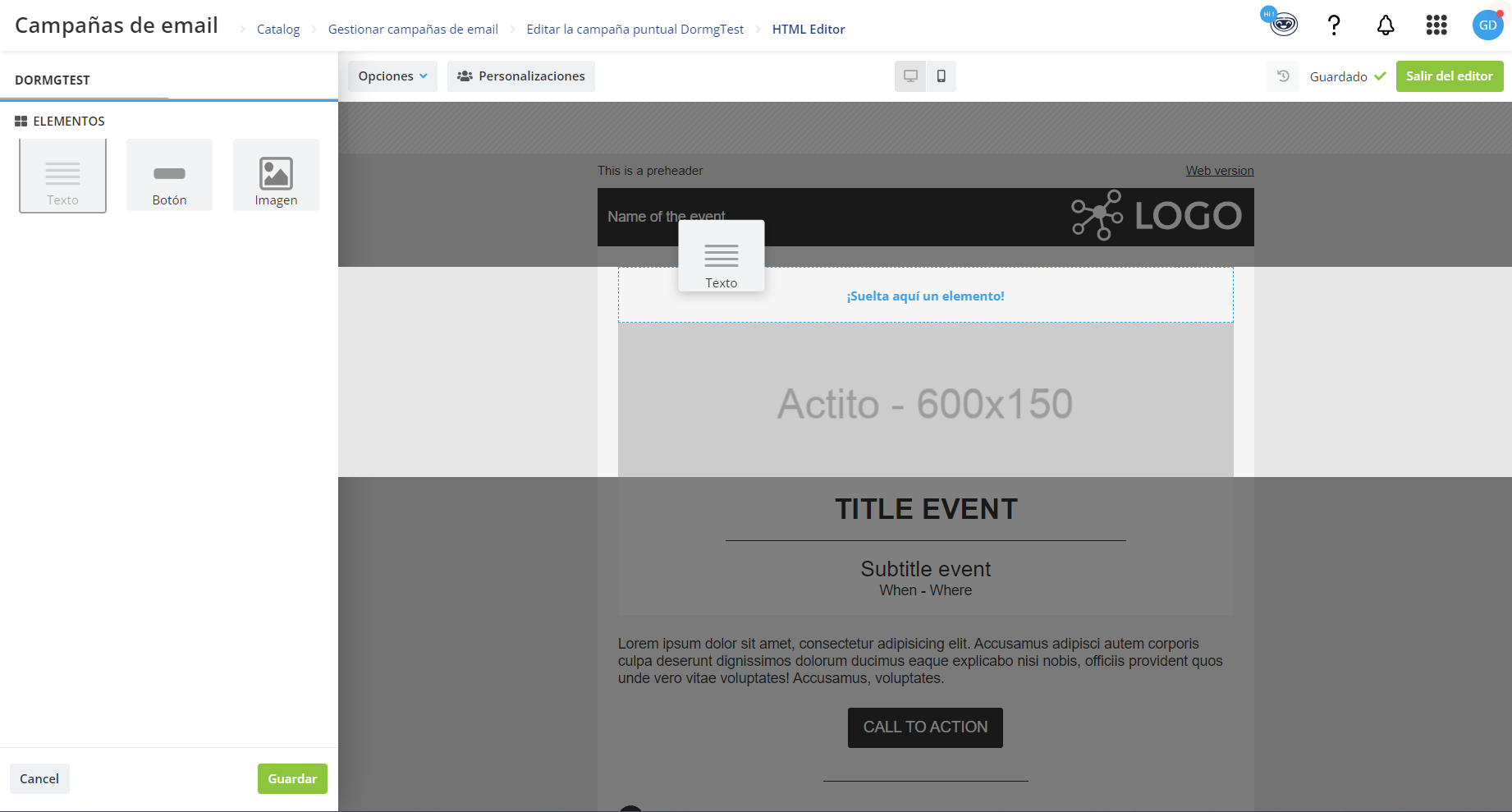
Task: Click the Guardar button
Action: click(x=292, y=779)
